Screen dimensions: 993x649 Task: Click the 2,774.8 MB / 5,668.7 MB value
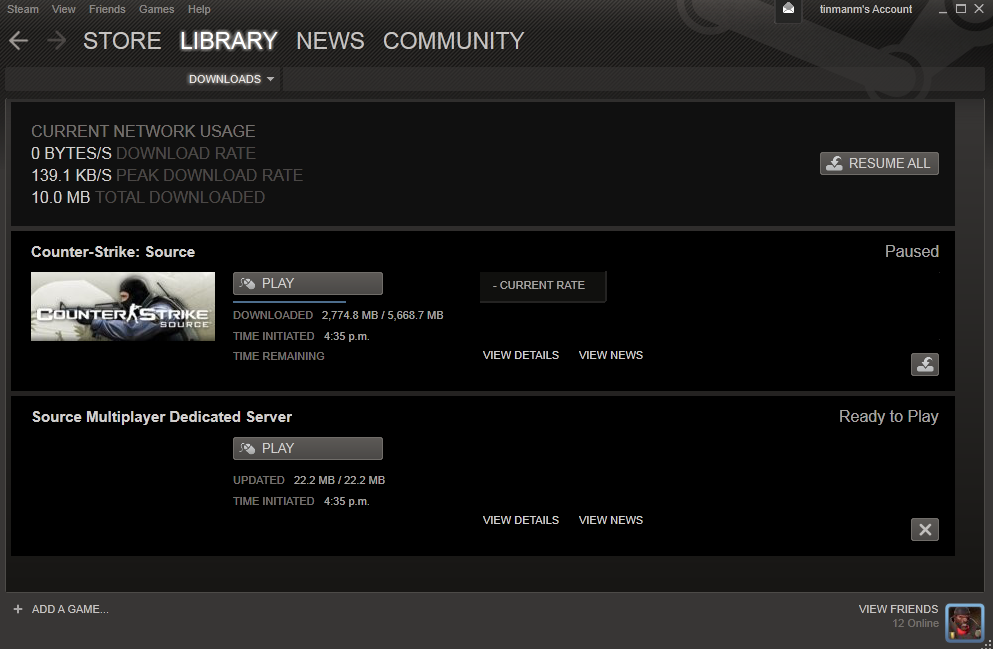click(383, 315)
